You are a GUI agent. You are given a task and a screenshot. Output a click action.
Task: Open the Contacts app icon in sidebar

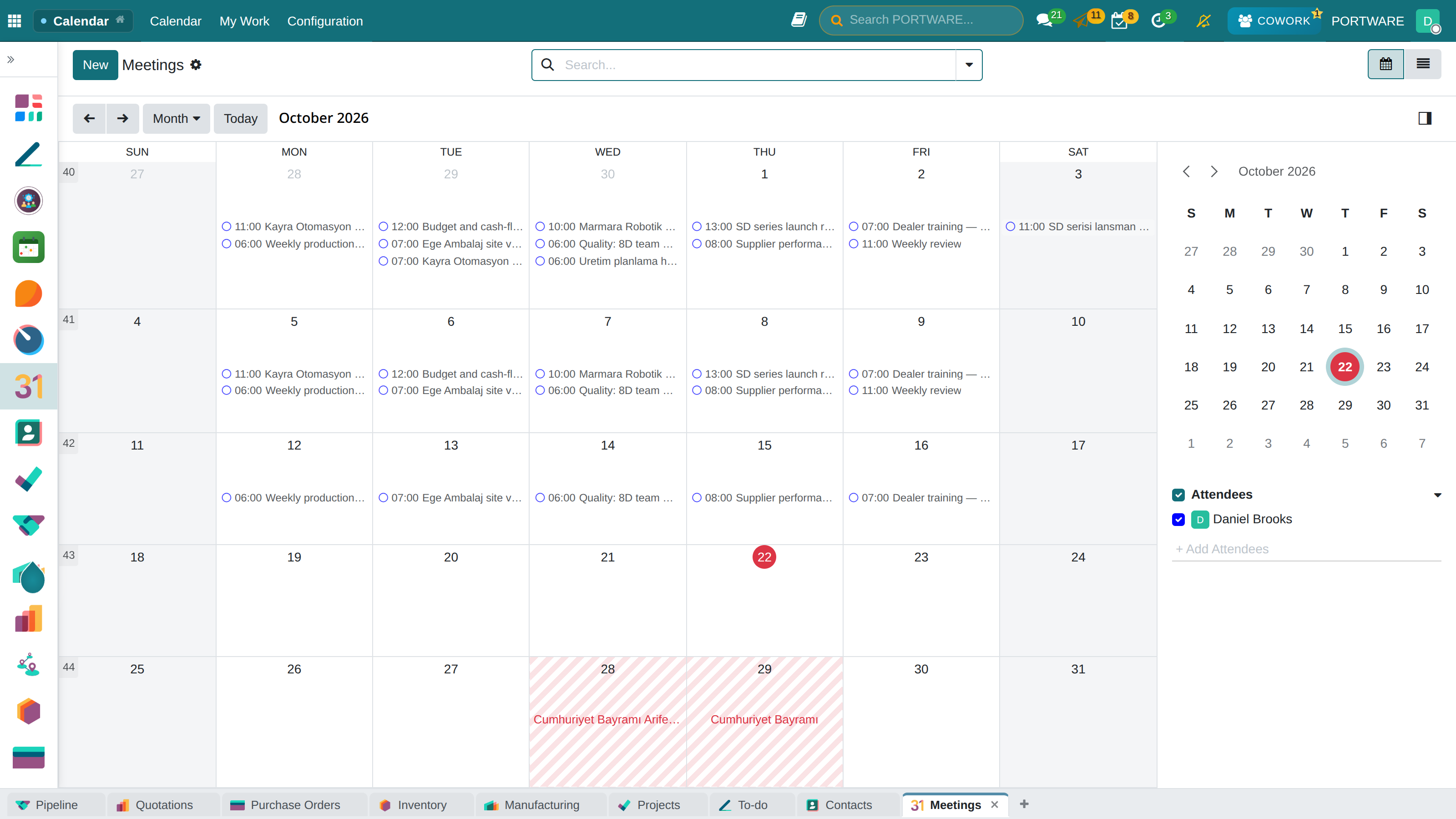(28, 432)
